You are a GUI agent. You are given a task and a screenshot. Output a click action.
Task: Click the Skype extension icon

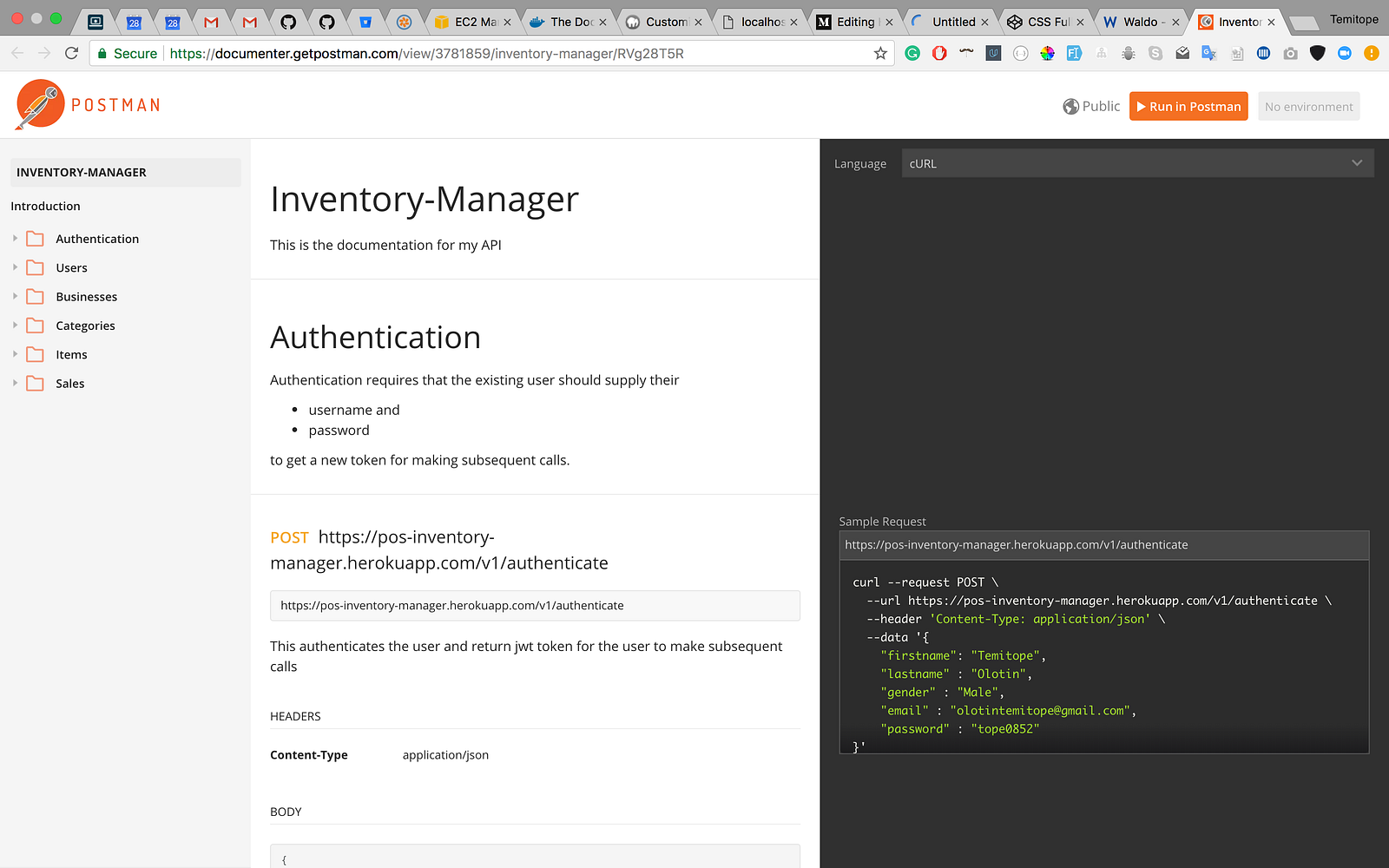pos(1155,53)
